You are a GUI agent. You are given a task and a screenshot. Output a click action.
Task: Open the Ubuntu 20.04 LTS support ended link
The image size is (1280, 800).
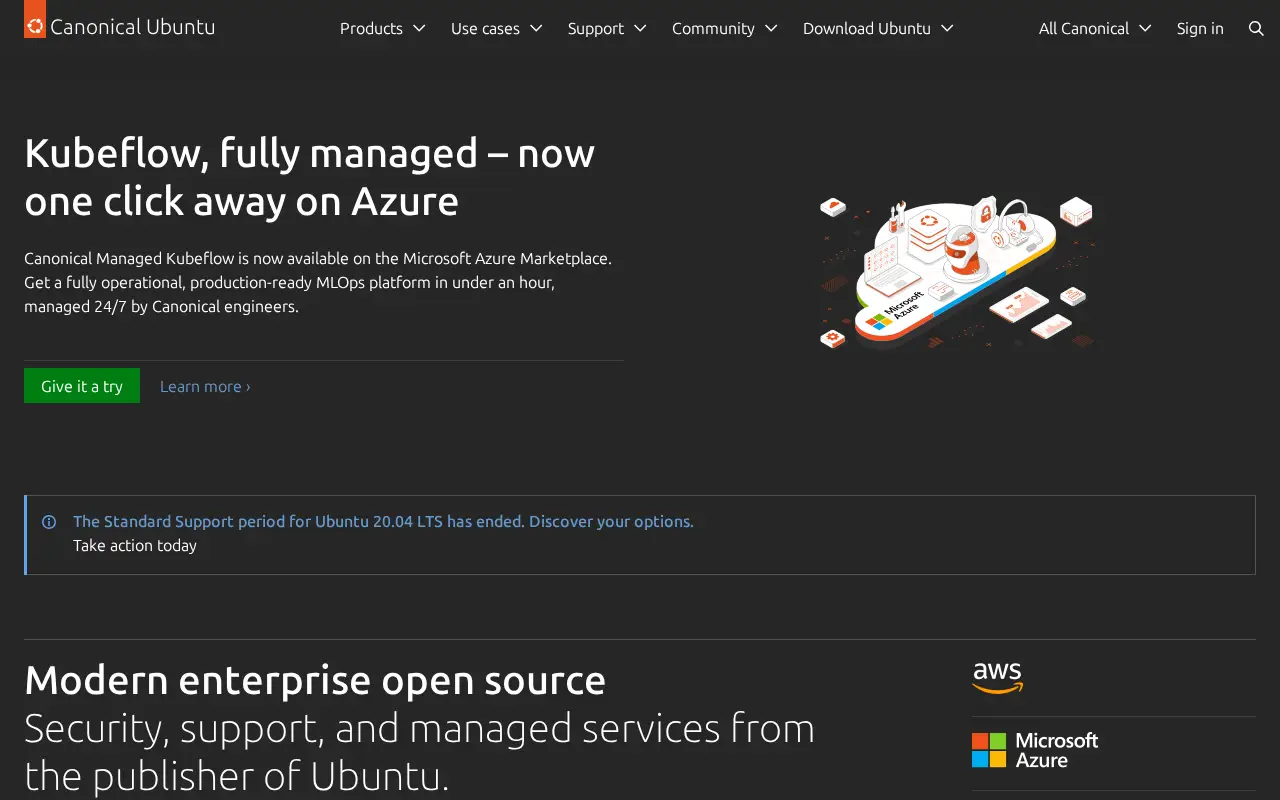(383, 521)
